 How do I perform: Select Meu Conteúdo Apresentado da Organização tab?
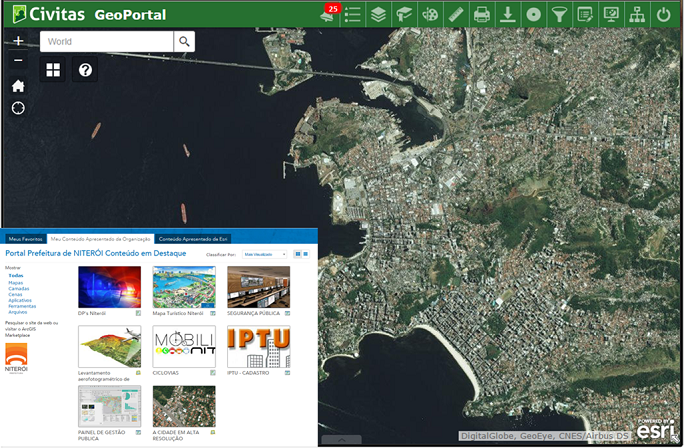coord(100,239)
